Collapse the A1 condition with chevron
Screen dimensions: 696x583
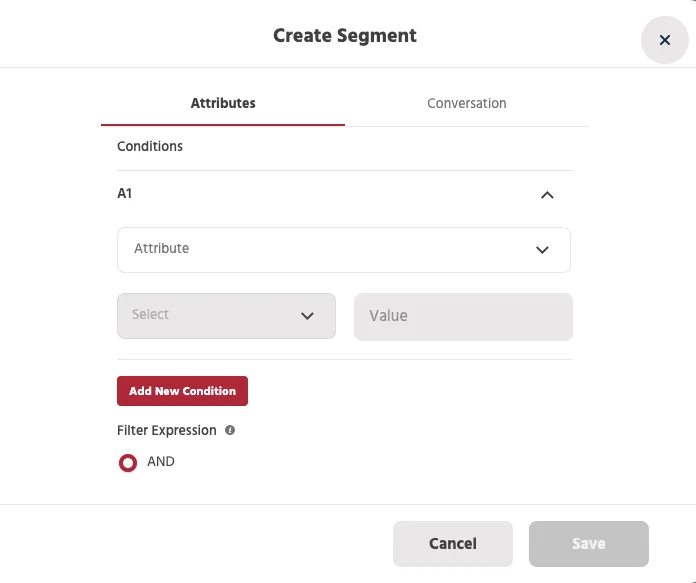547,194
